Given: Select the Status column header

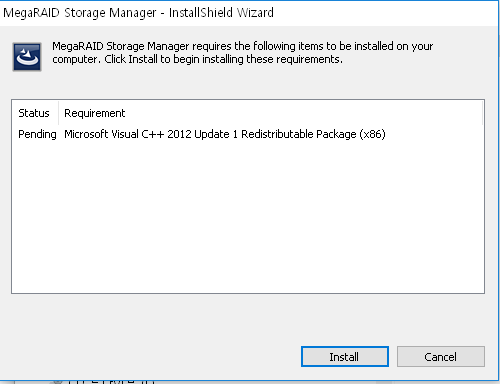Looking at the screenshot, I should 34,113.
